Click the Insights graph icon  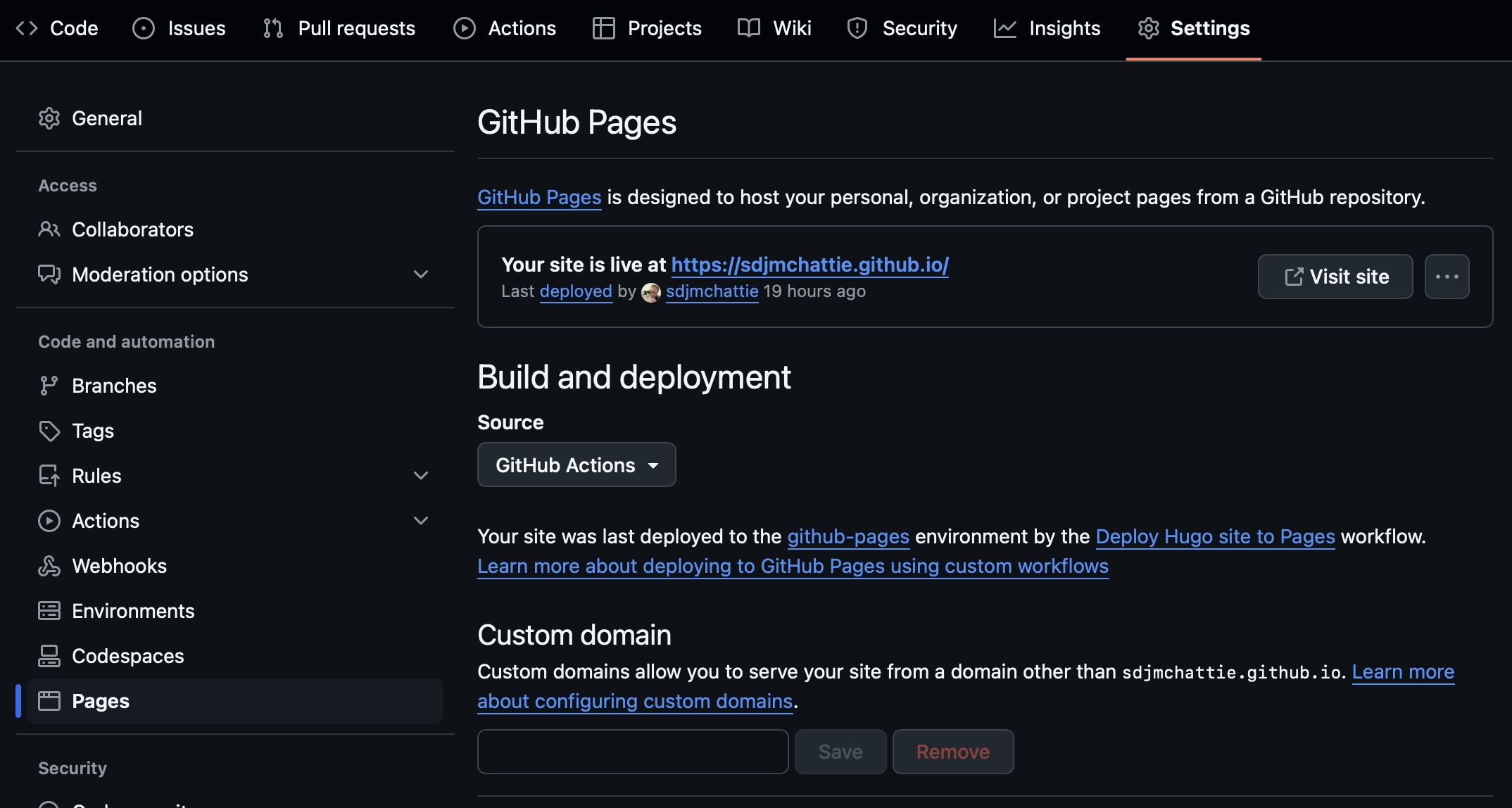[1005, 28]
